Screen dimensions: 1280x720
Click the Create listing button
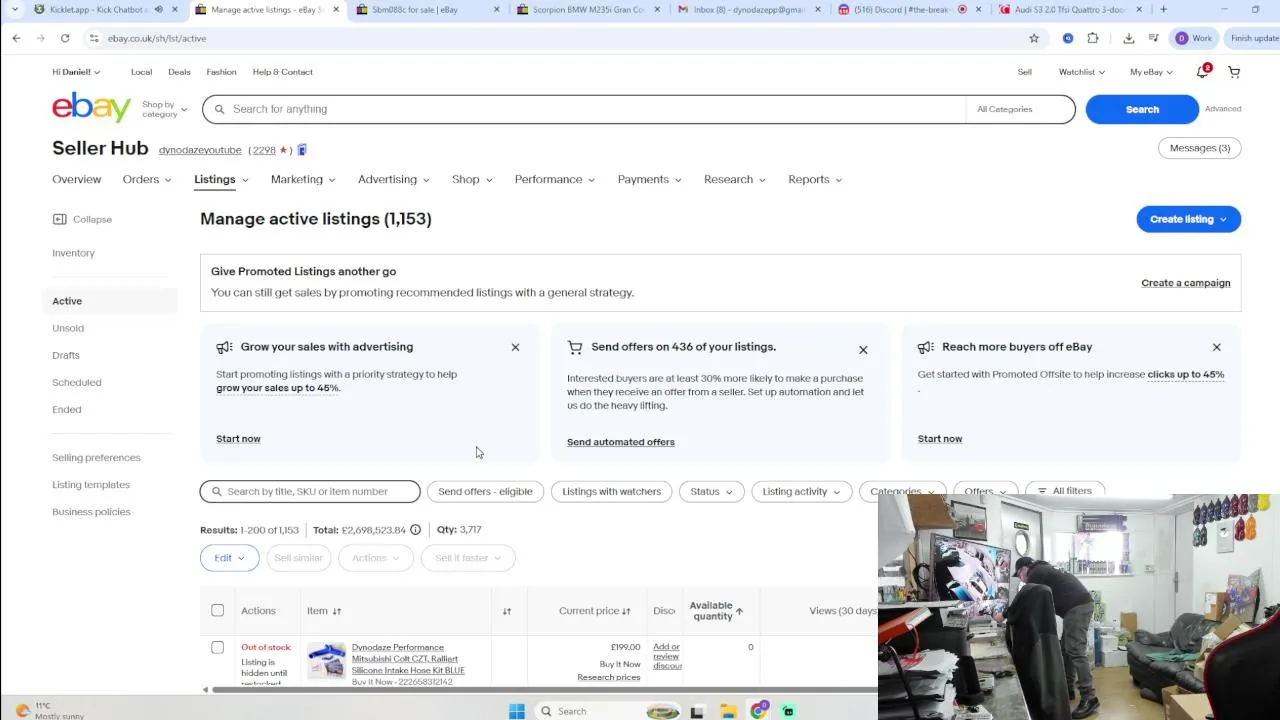click(x=1188, y=219)
